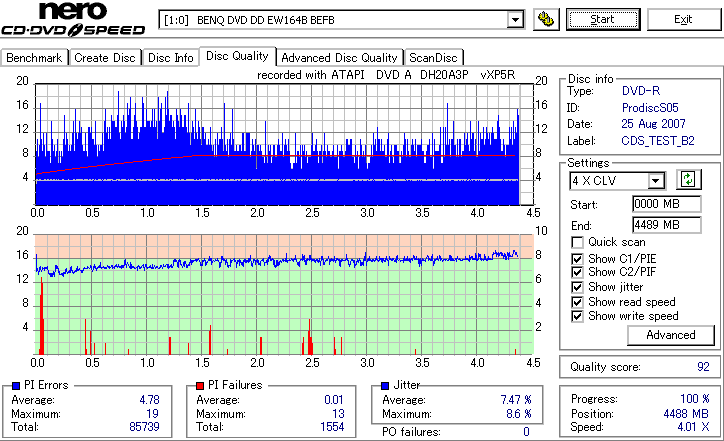Click the blue PI Errors legend square
Screen dimensions: 724x441
point(16,385)
